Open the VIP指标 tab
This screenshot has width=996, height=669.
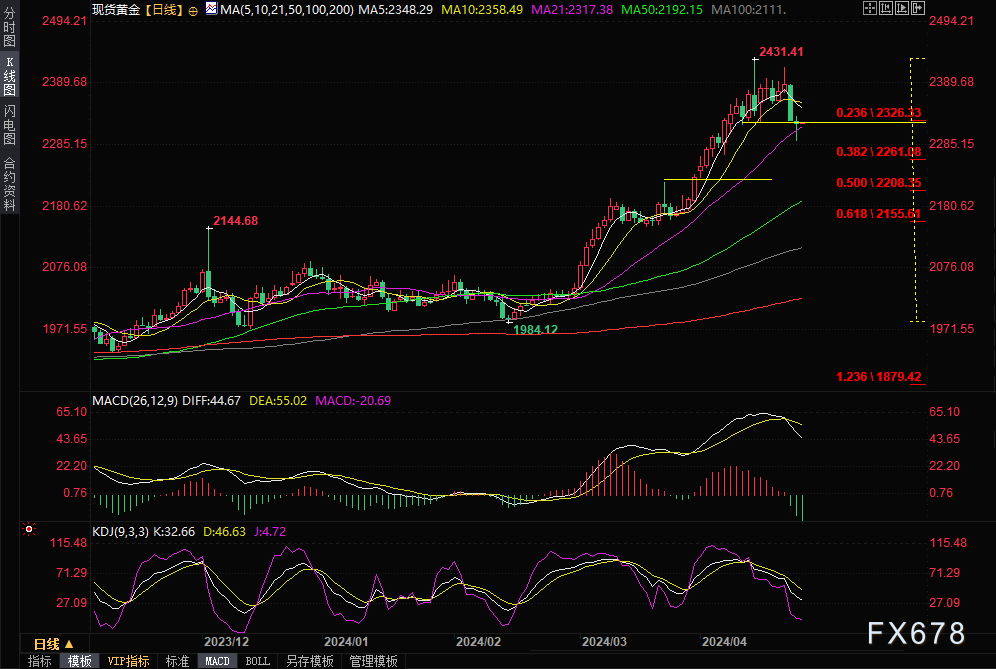(128, 661)
